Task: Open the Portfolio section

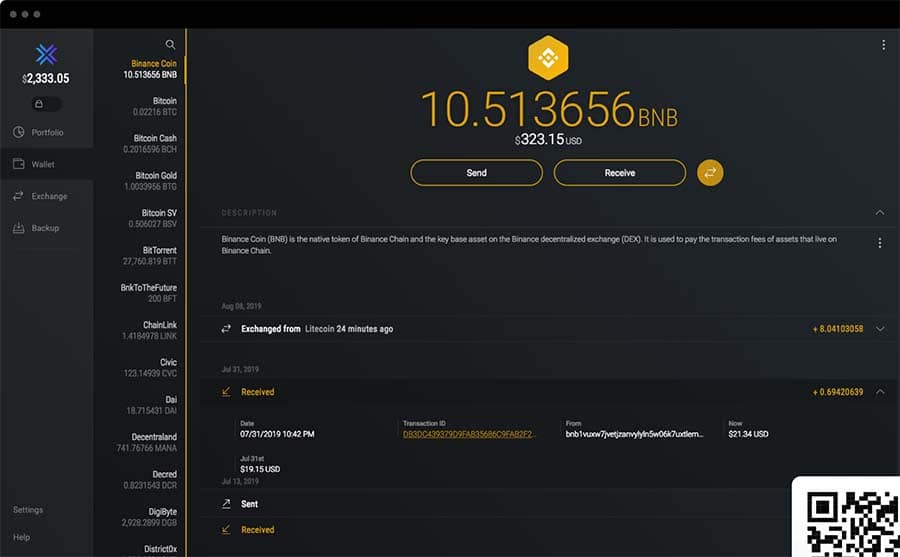Action: [46, 133]
